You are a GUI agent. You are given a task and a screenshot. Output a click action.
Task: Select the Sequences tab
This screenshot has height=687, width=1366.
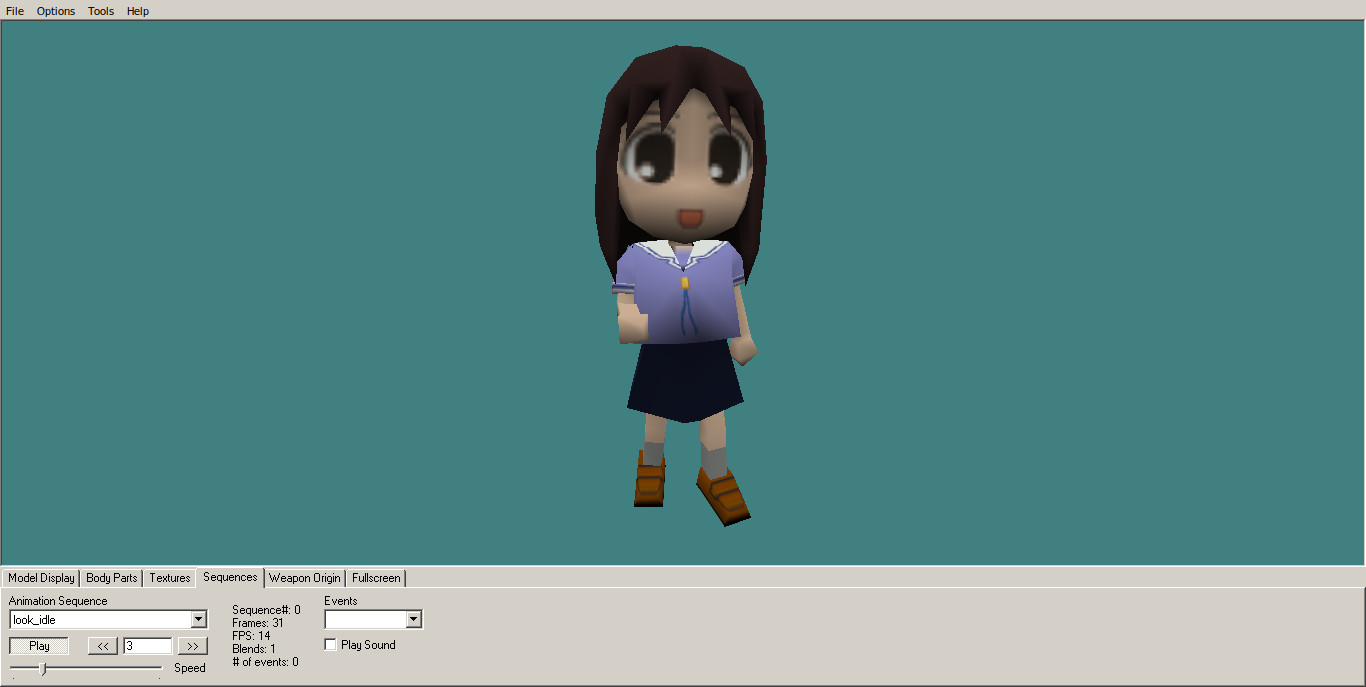pos(230,577)
